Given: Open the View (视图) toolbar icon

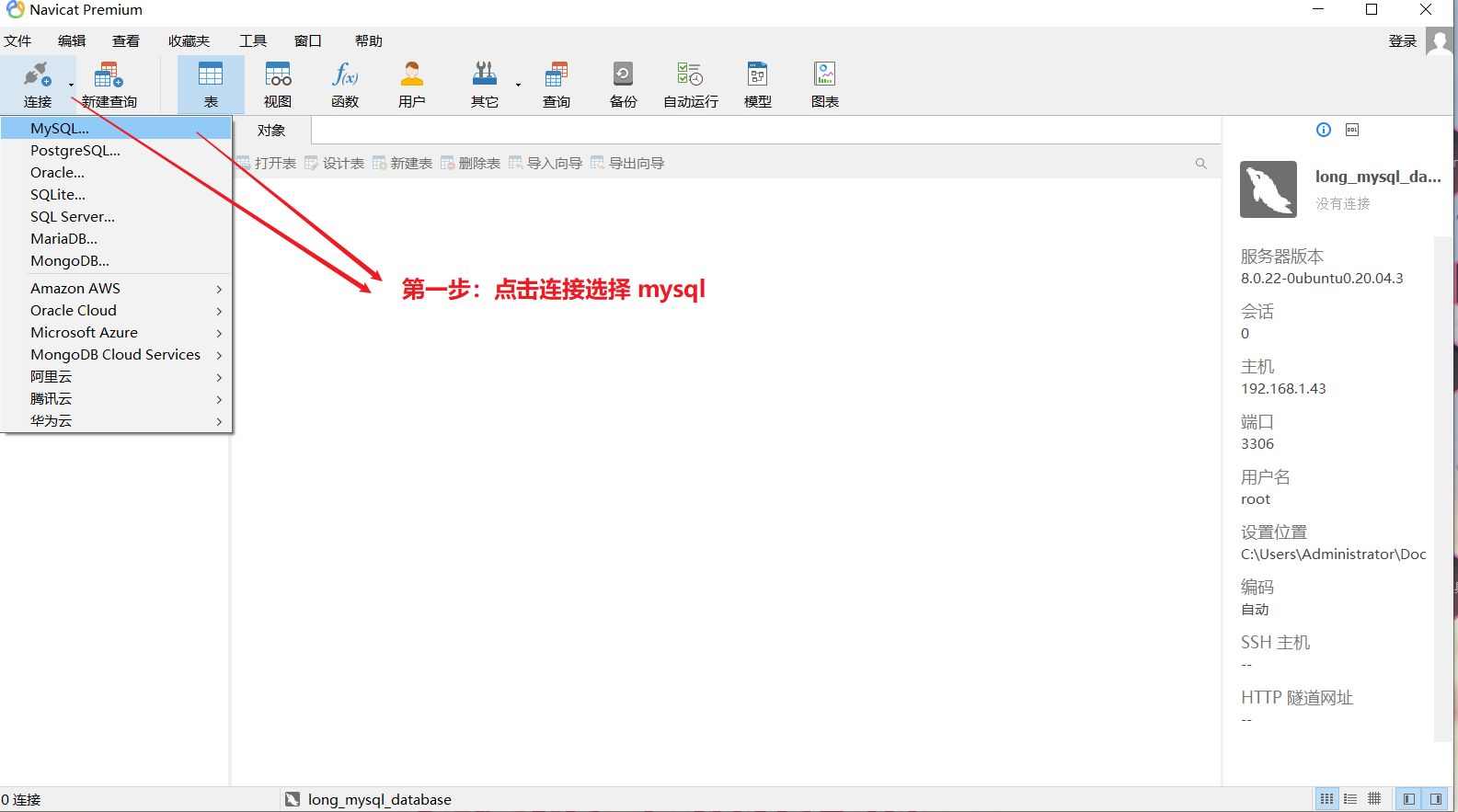Looking at the screenshot, I should click(278, 74).
